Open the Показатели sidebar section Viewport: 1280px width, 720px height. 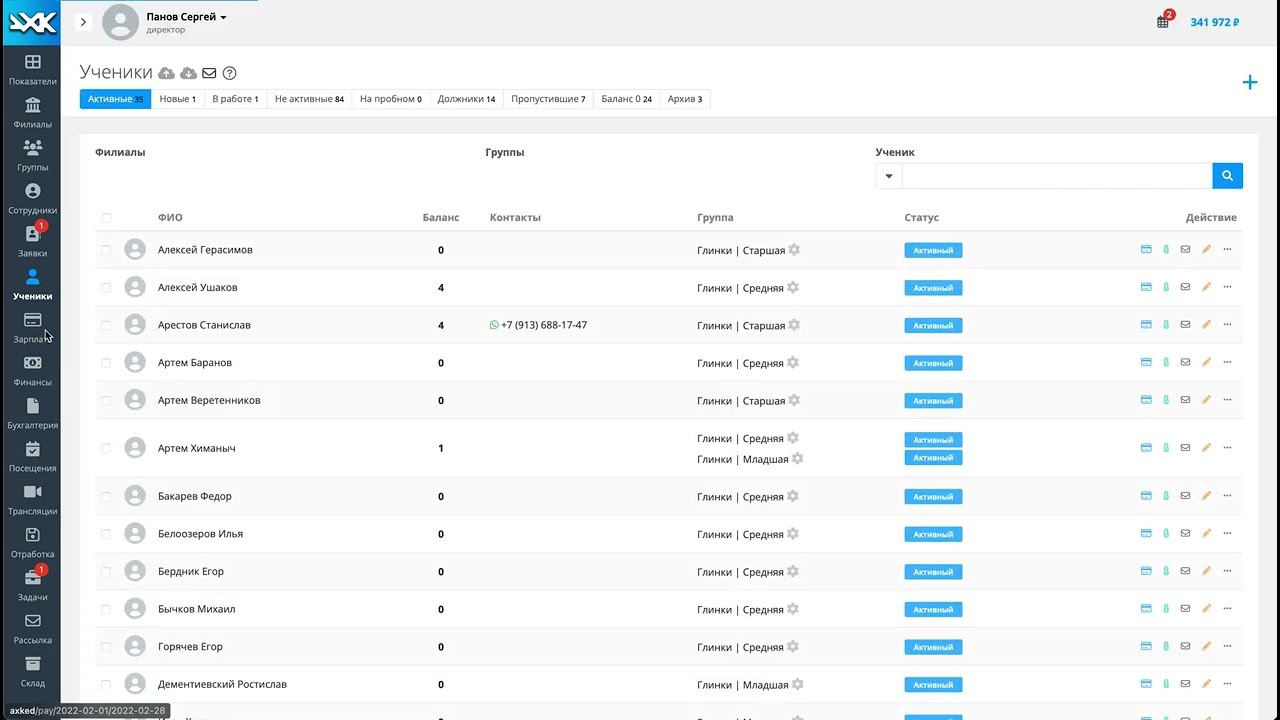[32, 70]
